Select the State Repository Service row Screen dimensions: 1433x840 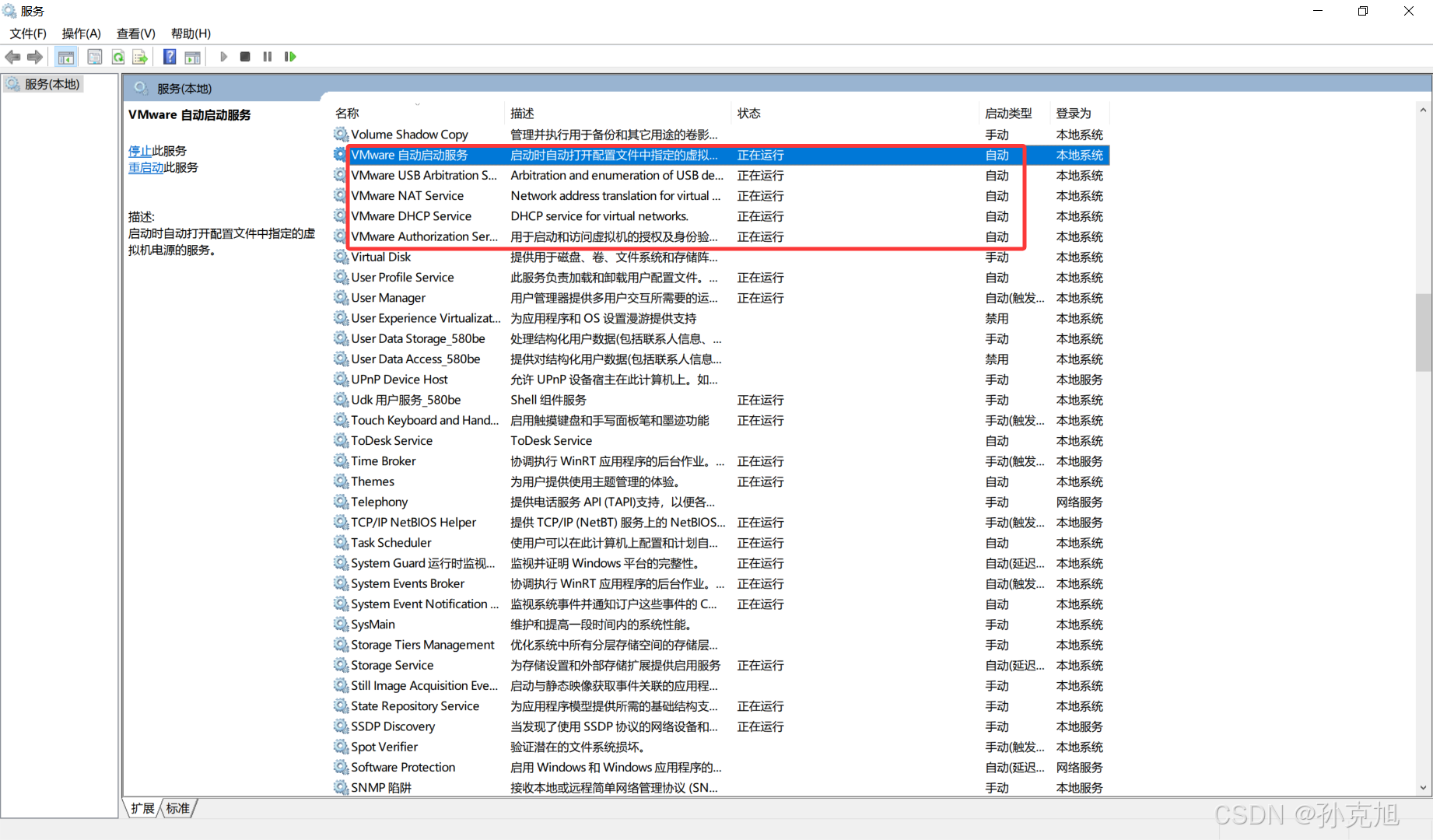720,706
